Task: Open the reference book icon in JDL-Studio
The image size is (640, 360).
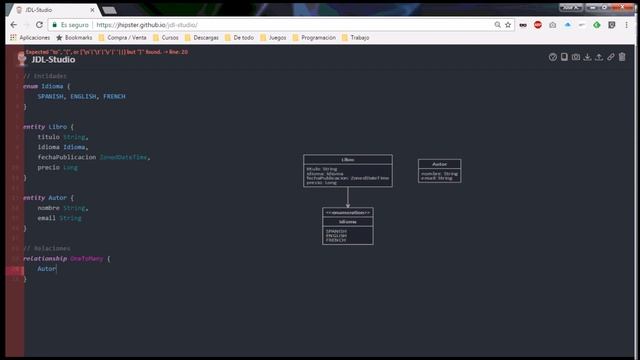Action: [x=564, y=57]
